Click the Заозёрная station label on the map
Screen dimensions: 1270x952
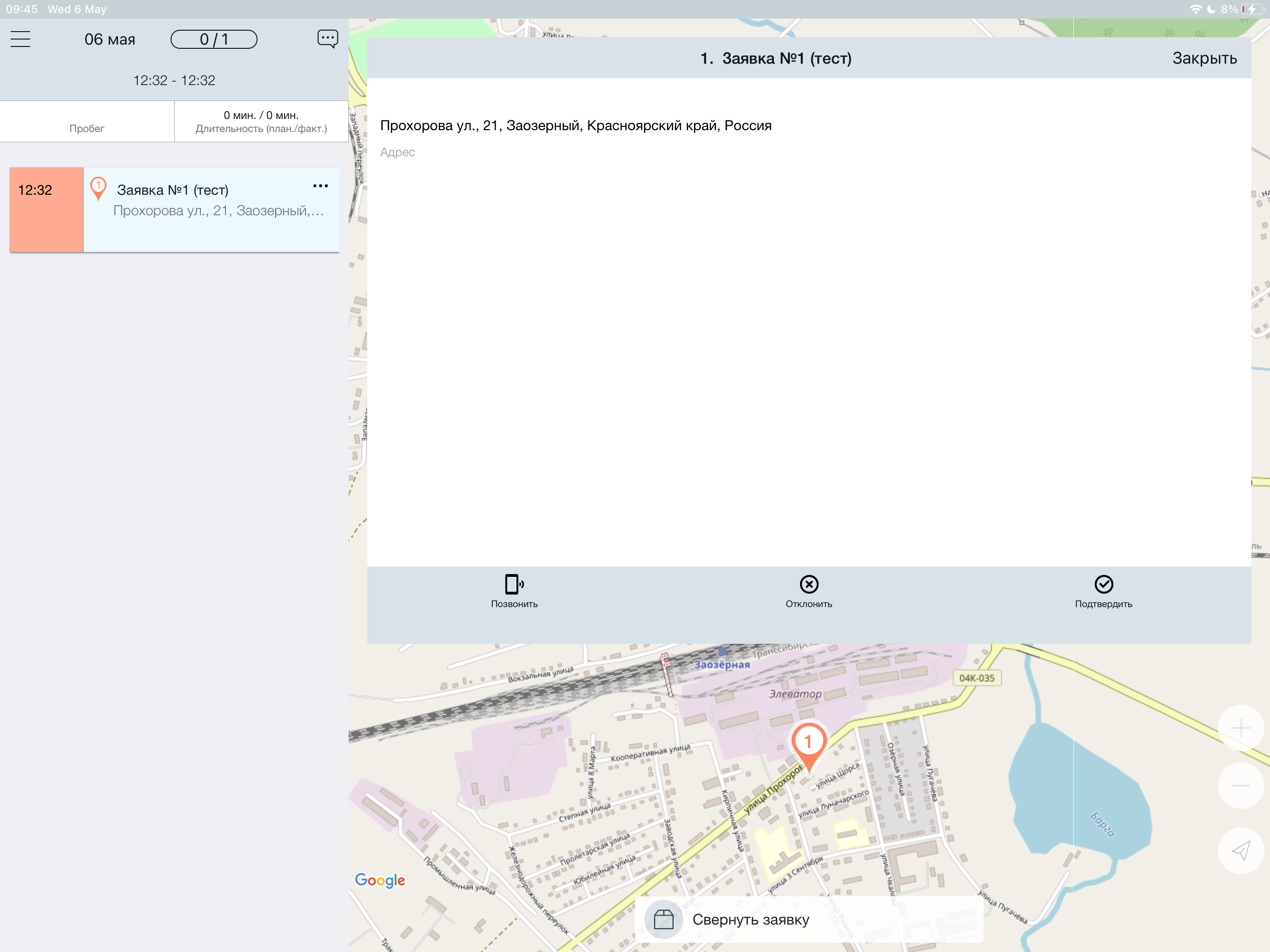click(721, 664)
